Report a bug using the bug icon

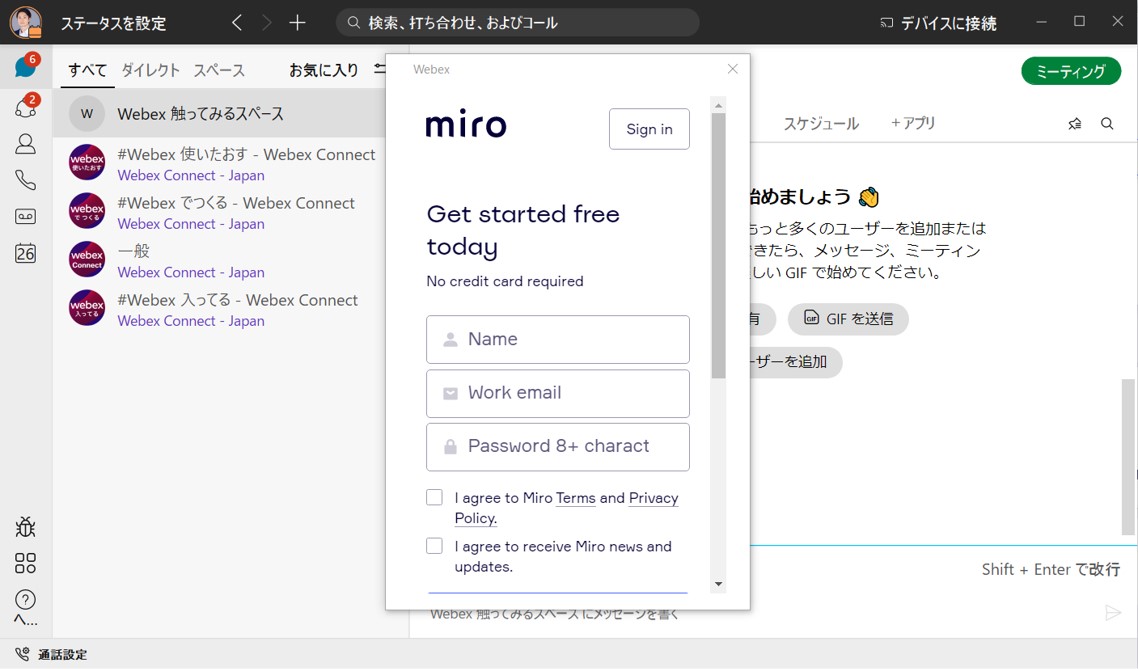26,527
